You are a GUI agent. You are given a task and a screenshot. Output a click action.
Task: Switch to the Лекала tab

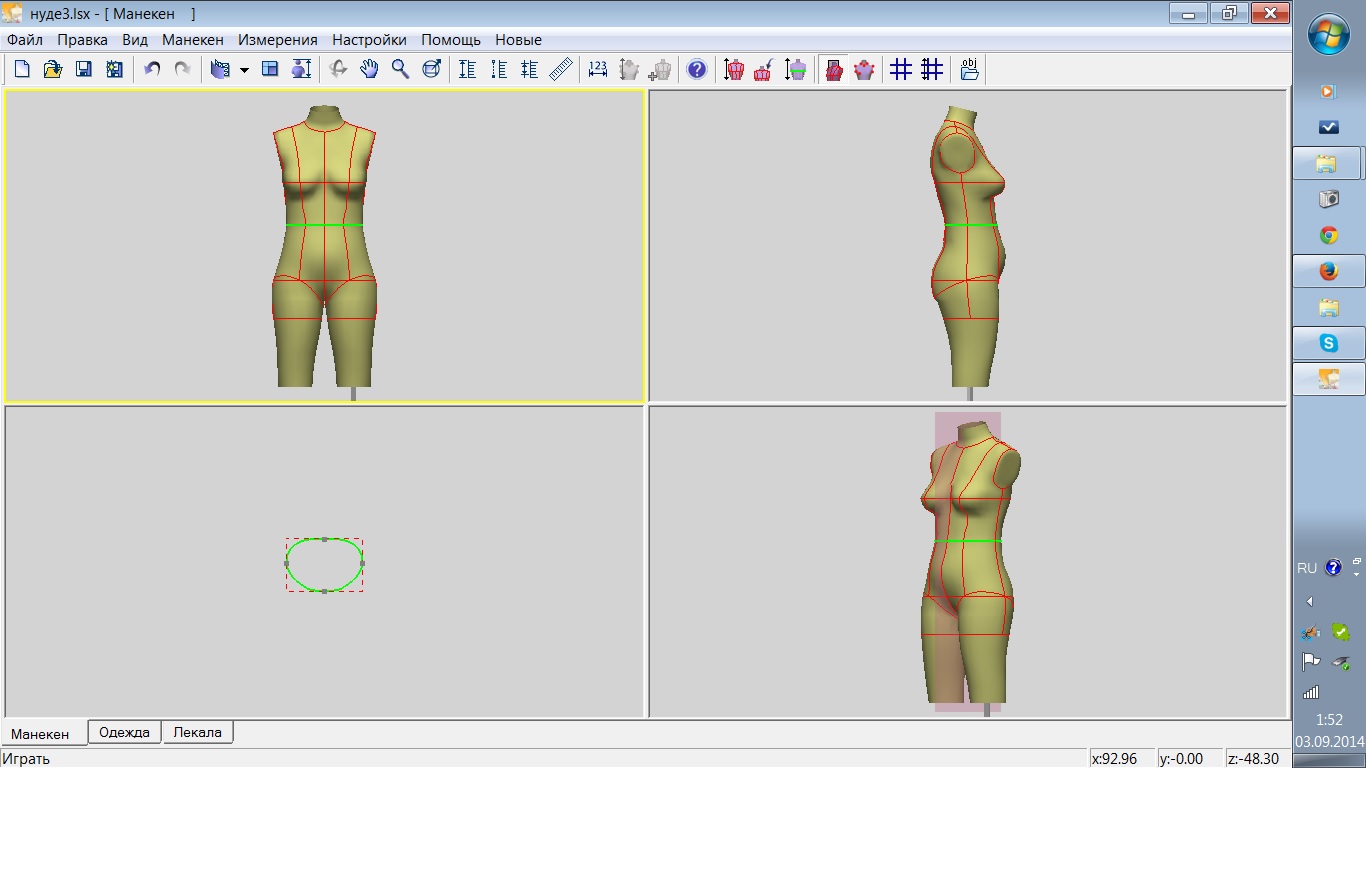point(197,732)
